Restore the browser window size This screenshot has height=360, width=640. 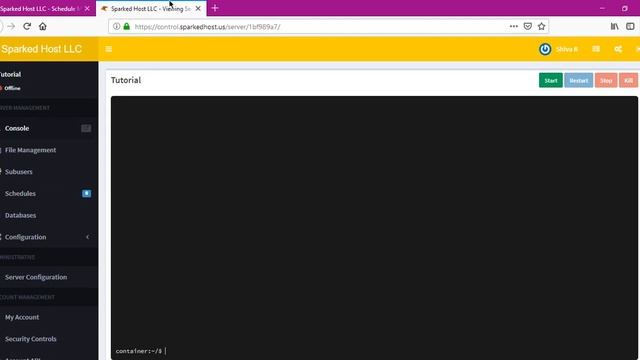[624, 8]
